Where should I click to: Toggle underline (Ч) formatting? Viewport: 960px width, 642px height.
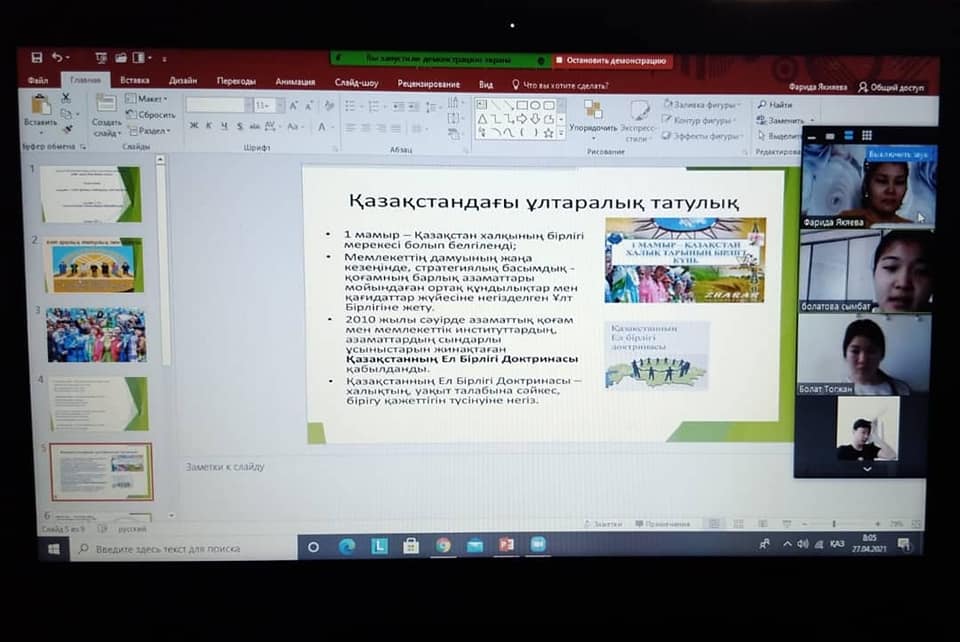pyautogui.click(x=224, y=126)
